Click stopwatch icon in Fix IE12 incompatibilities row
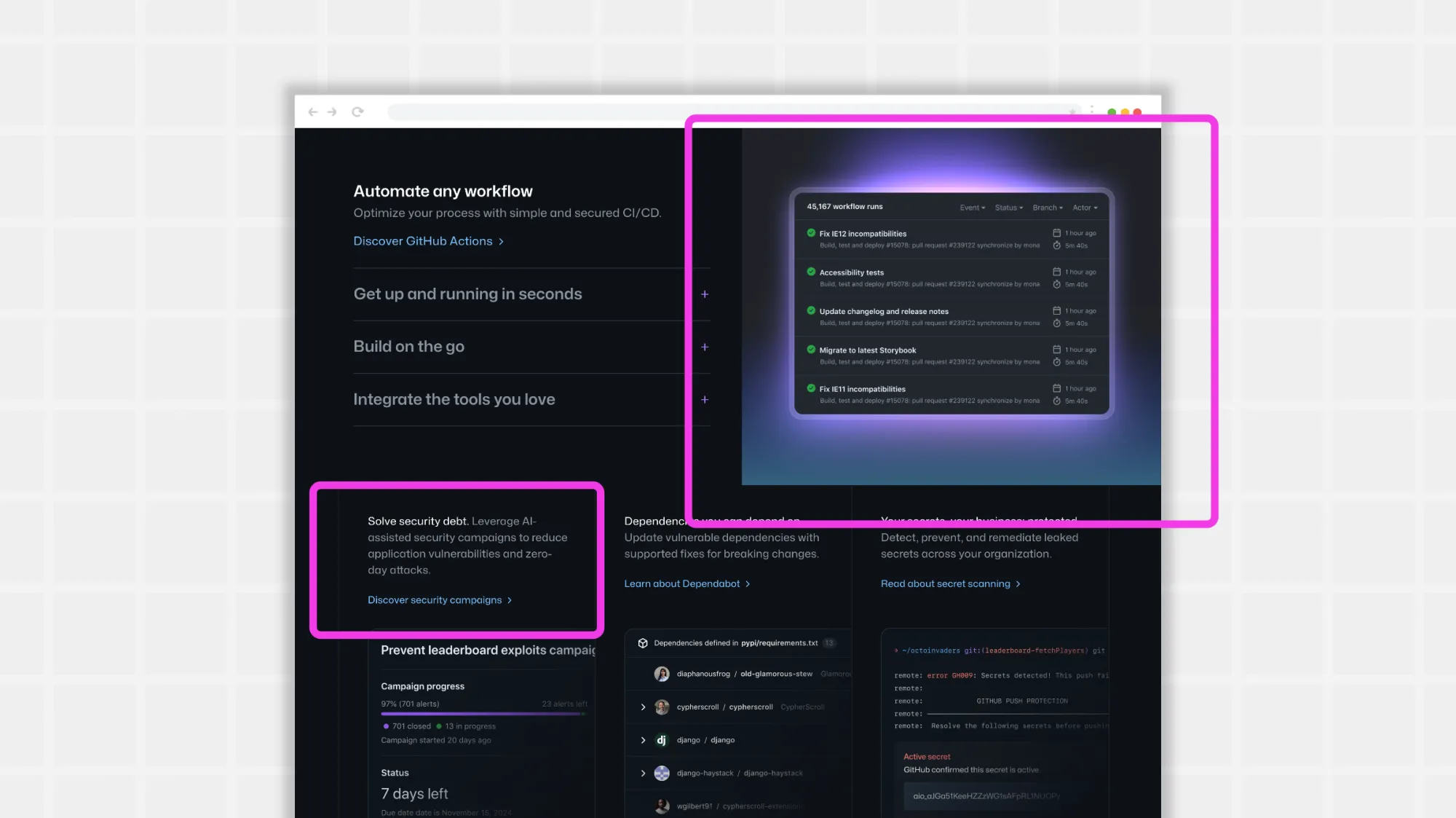Screen dimensions: 1456x818 coord(1056,245)
